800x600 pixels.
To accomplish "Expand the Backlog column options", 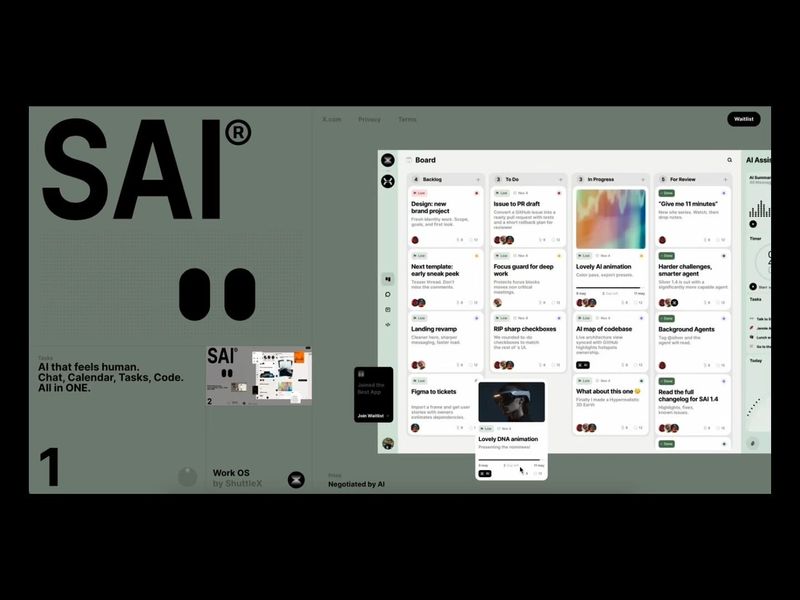I will 479,179.
